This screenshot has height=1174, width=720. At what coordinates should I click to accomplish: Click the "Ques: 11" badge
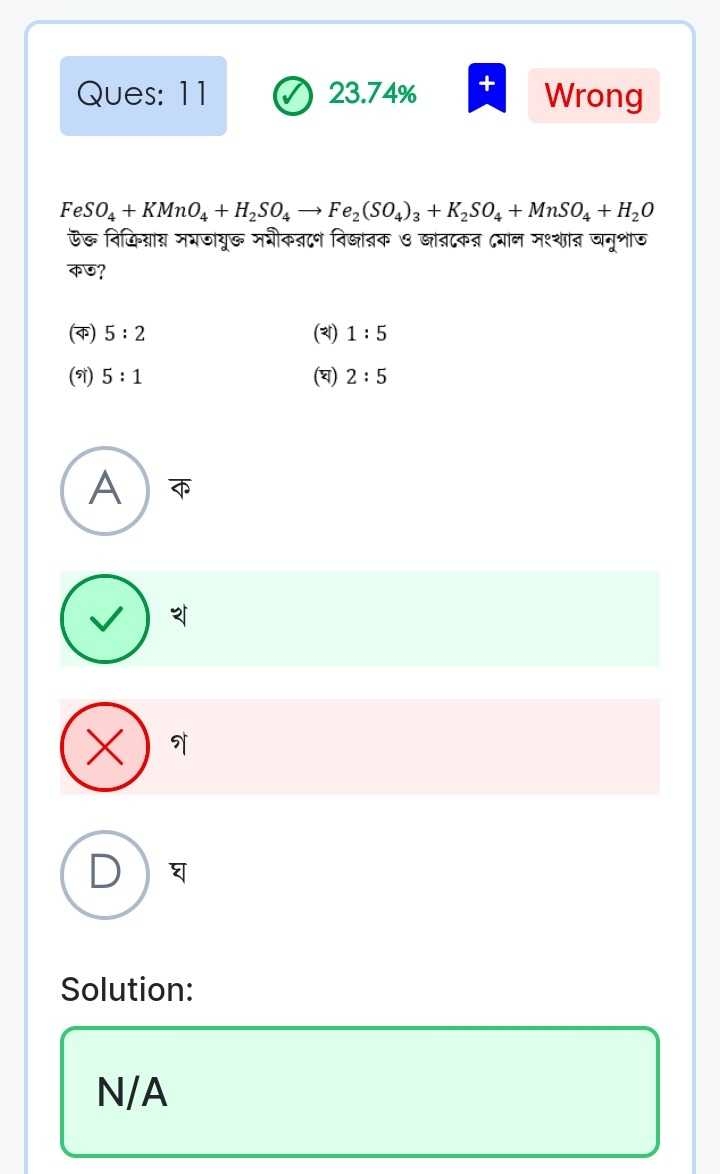pyautogui.click(x=143, y=95)
